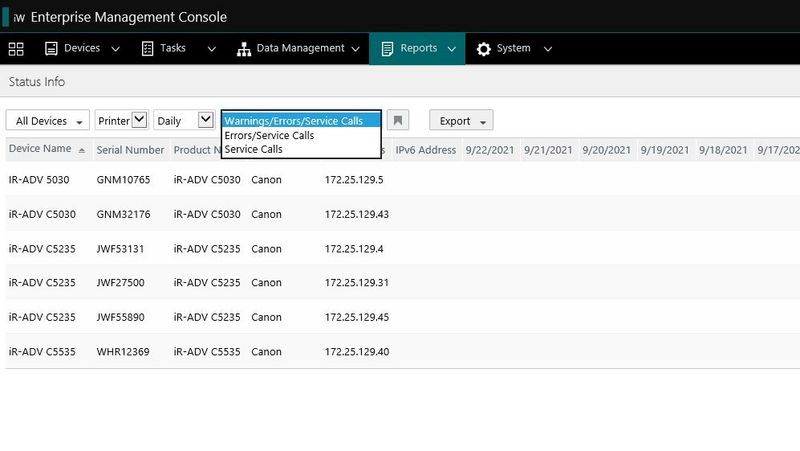Click the 9/21/2021 column header

coord(548,149)
